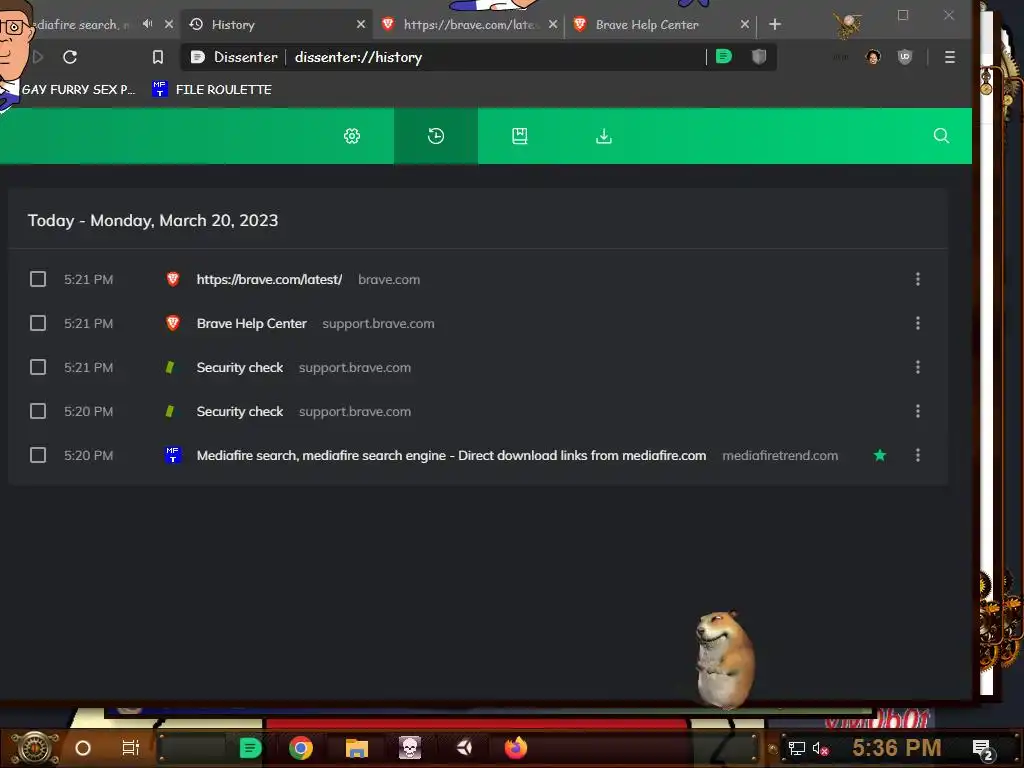Image resolution: width=1024 pixels, height=768 pixels.
Task: Check the box for Mediafire search entry
Action: (38, 455)
